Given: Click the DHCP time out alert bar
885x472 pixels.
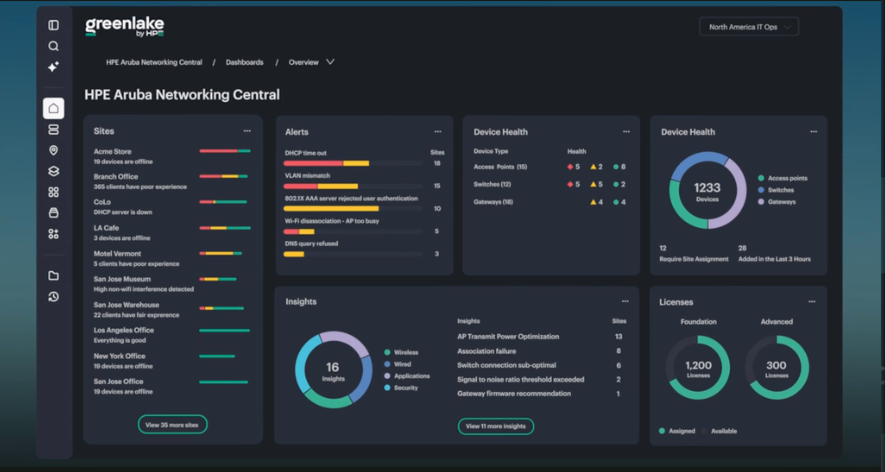Looking at the screenshot, I should click(x=353, y=163).
